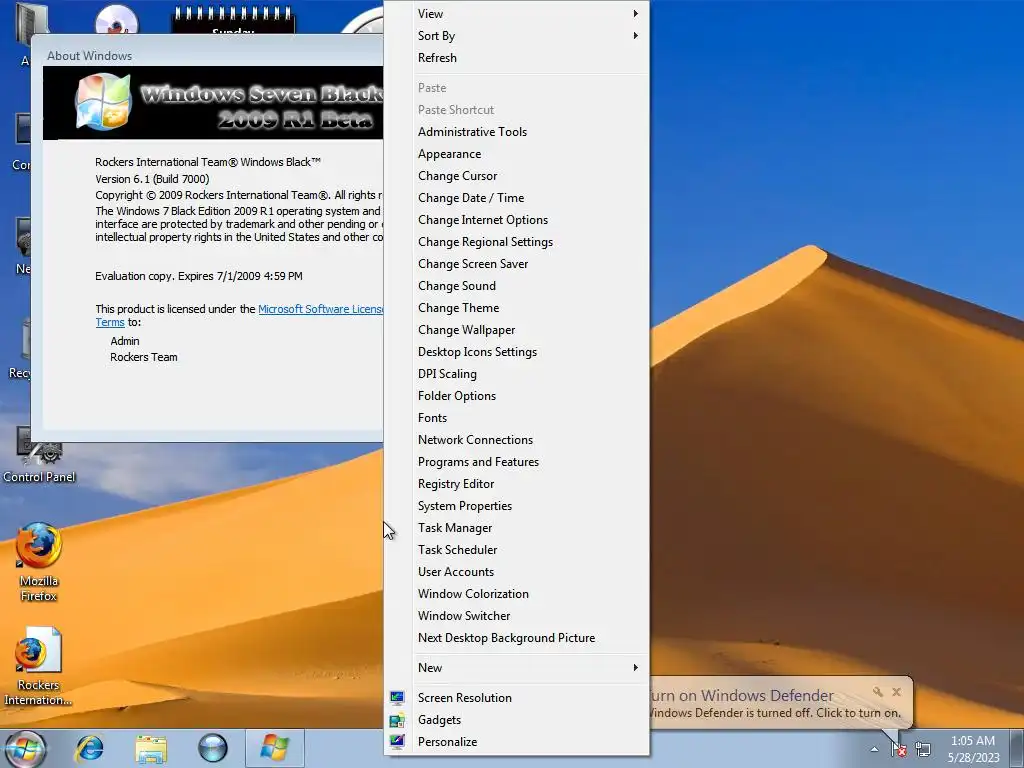Click the 'Rockers Team' licensee text
Viewport: 1024px width, 768px height.
pos(144,357)
